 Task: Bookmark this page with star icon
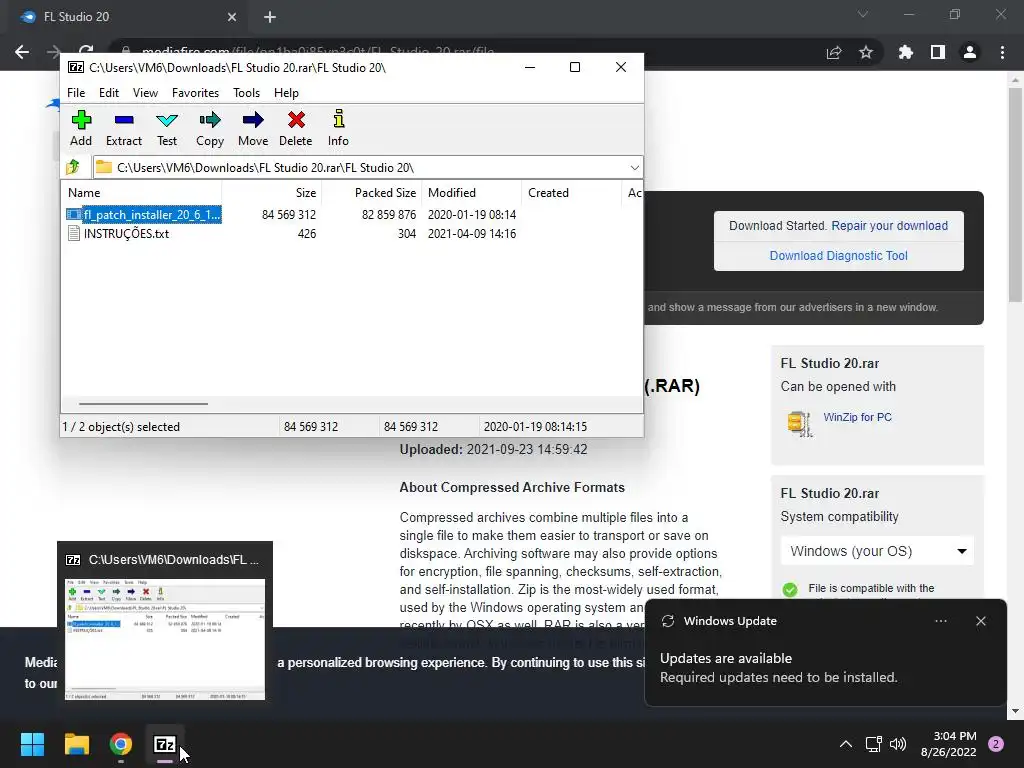(x=866, y=52)
